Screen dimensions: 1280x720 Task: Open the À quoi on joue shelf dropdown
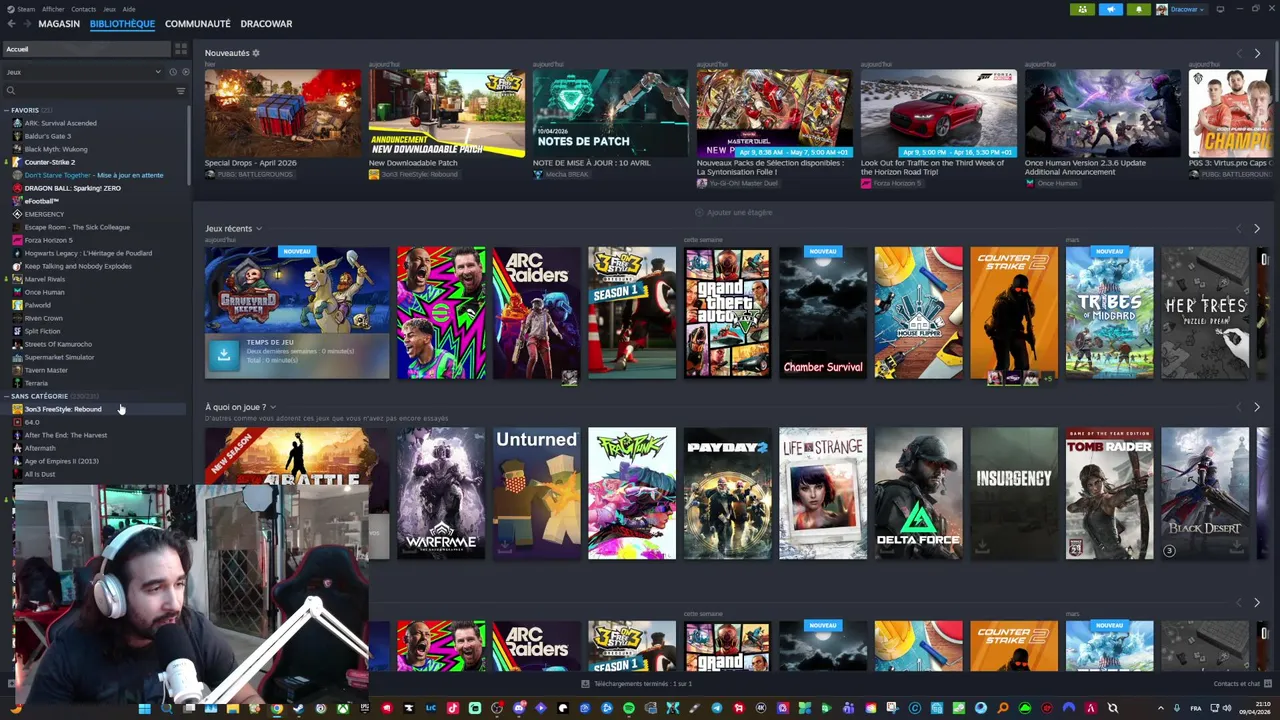[272, 407]
